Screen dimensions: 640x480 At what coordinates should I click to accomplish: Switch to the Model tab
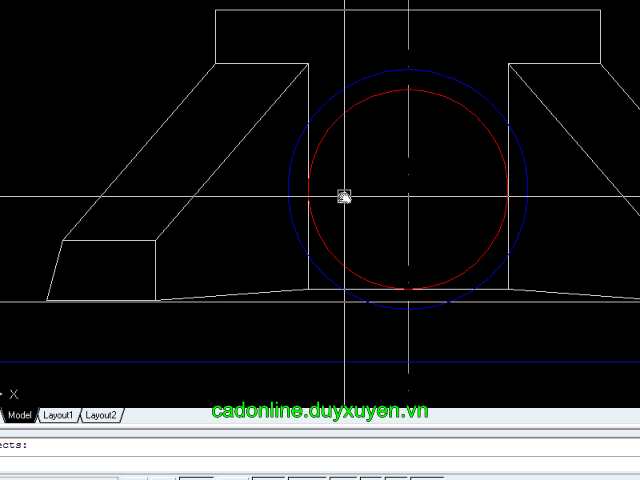20,415
